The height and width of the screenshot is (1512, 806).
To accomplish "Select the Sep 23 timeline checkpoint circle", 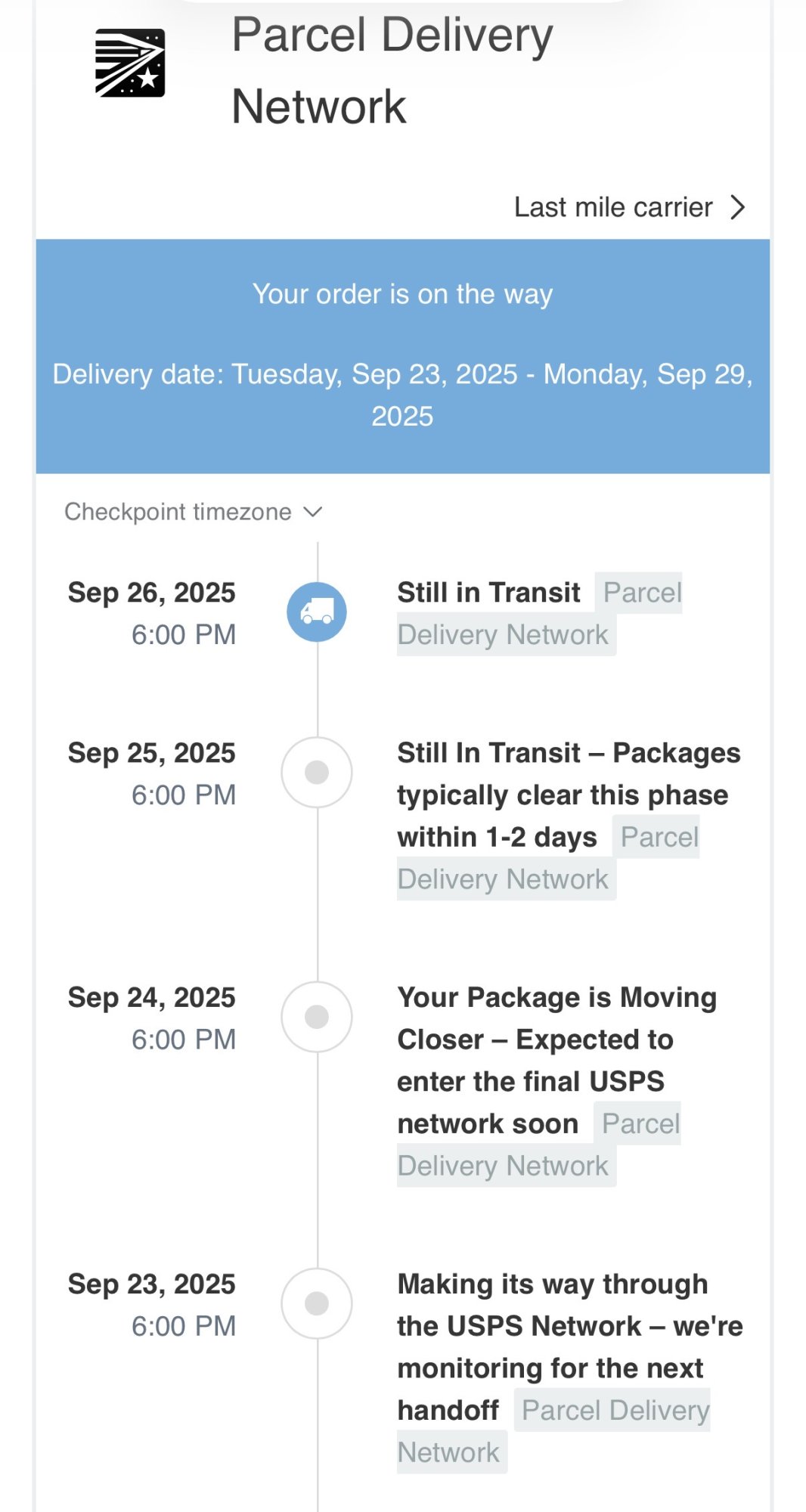I will (317, 1303).
